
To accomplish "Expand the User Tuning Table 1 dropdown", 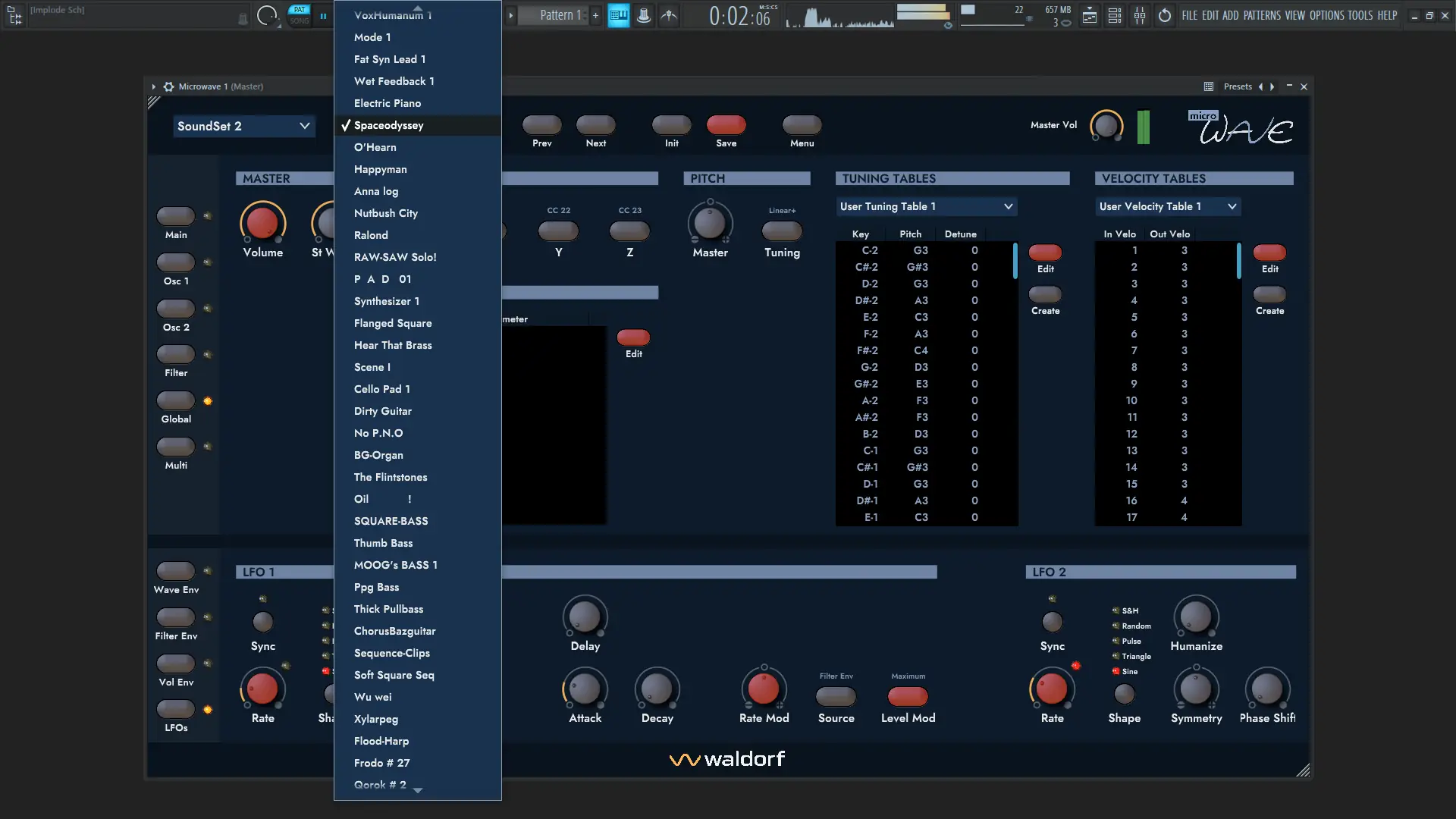I will point(926,206).
